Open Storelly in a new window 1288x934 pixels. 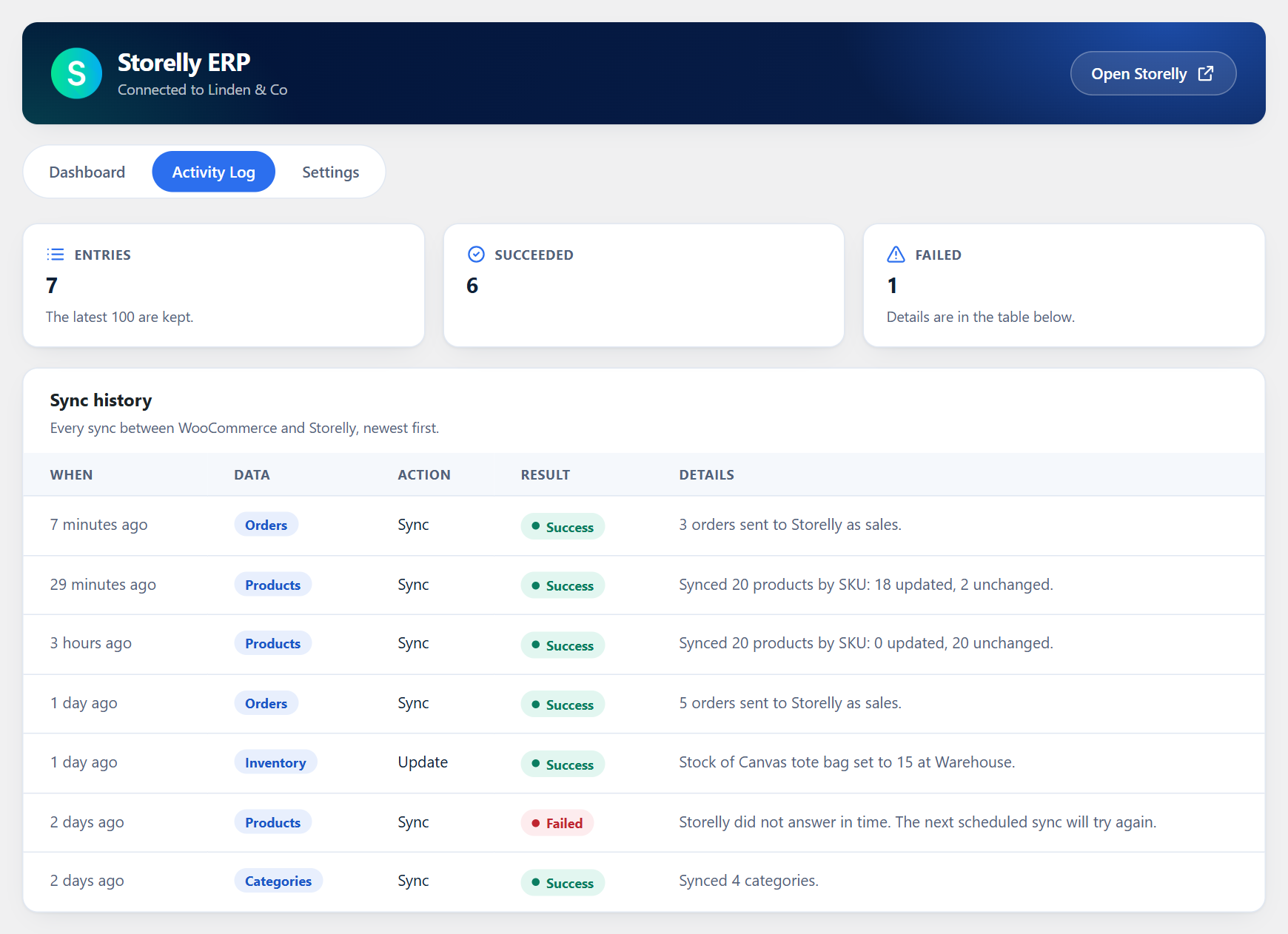(1153, 73)
